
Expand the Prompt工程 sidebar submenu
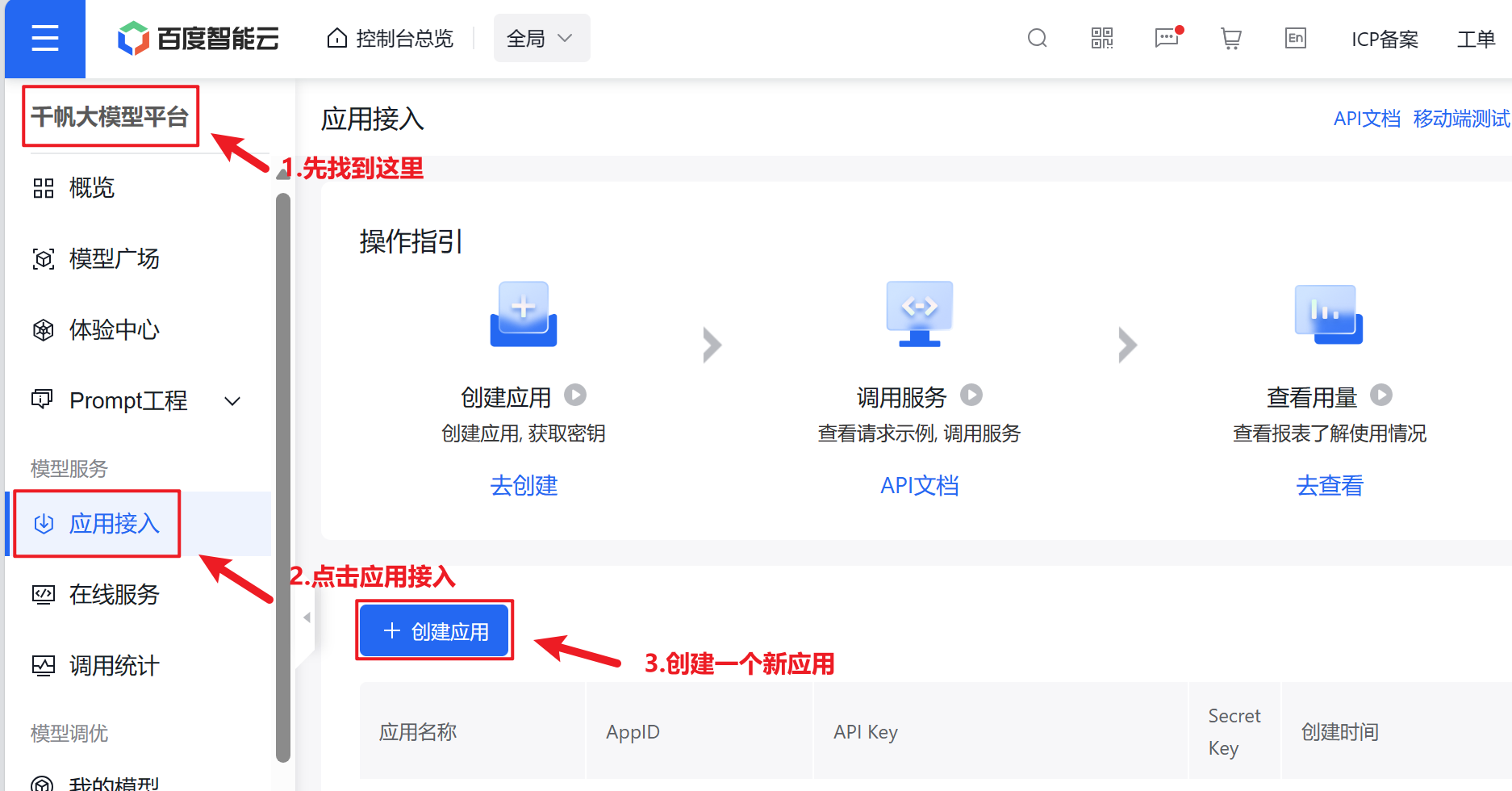point(232,401)
